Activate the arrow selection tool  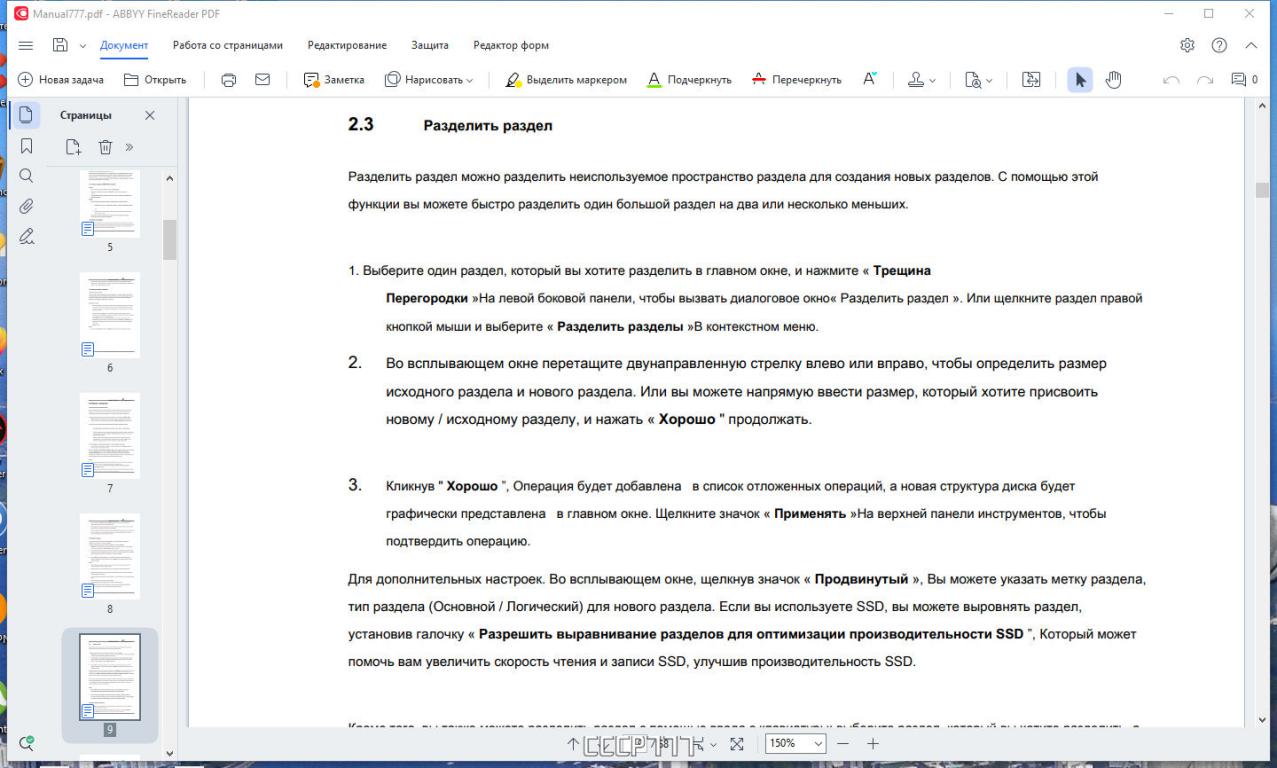(1080, 80)
